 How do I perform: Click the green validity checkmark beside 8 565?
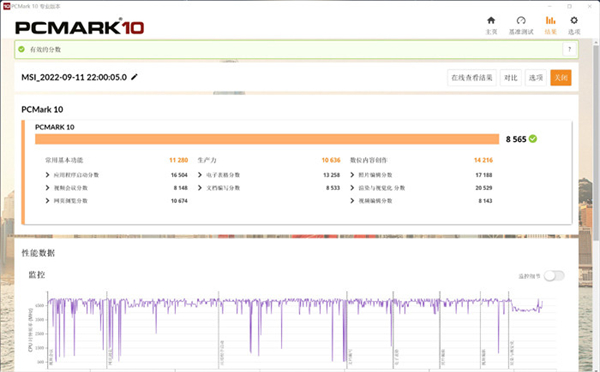coord(533,139)
